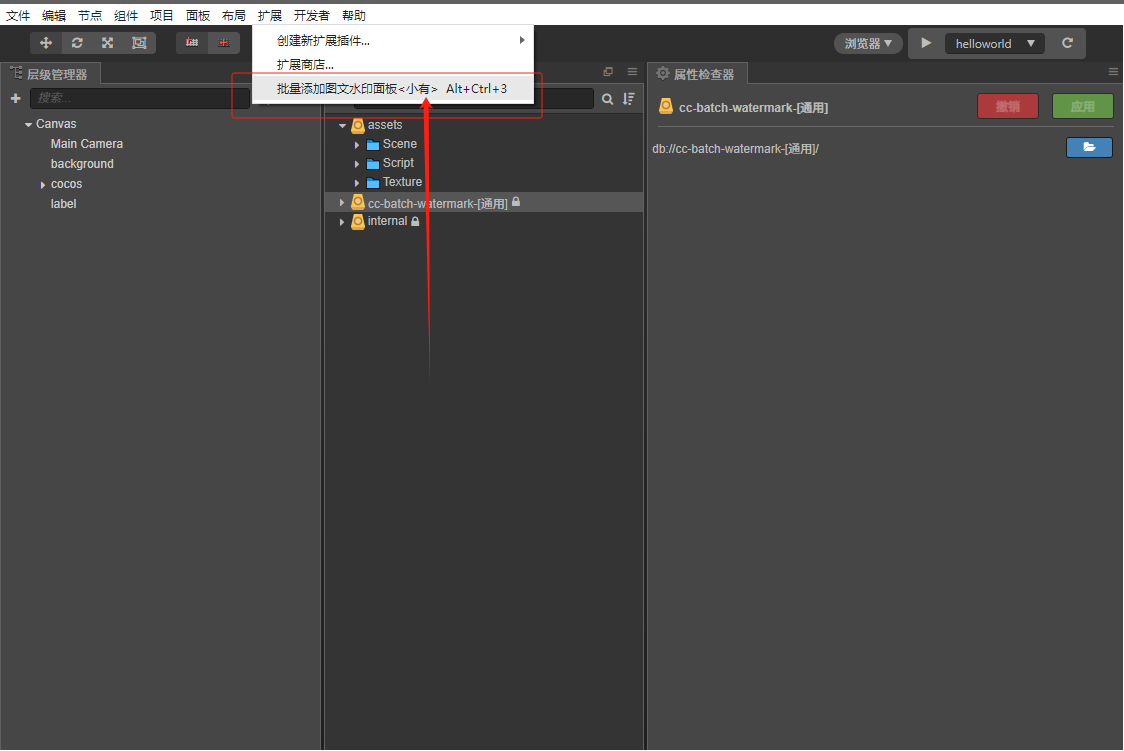1124x751 pixels.
Task: Click the green 应用 button
Action: 1082,106
